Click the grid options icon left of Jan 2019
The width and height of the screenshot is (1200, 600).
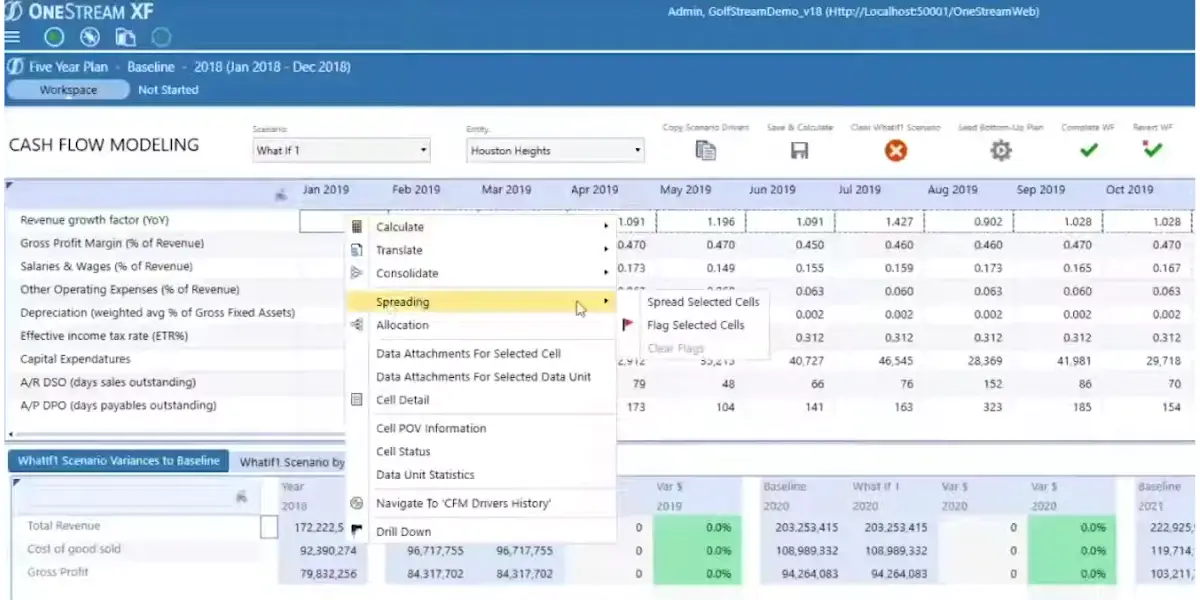[x=282, y=194]
